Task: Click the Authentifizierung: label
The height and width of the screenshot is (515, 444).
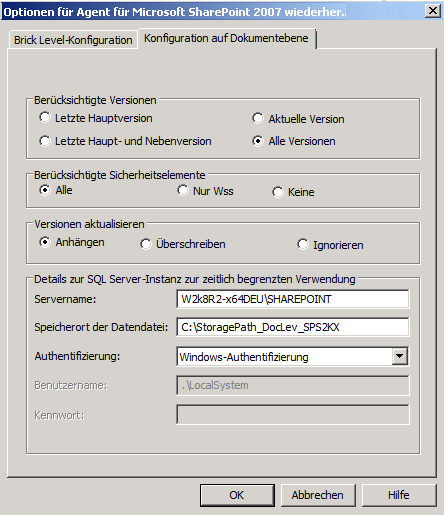Action: [77, 356]
